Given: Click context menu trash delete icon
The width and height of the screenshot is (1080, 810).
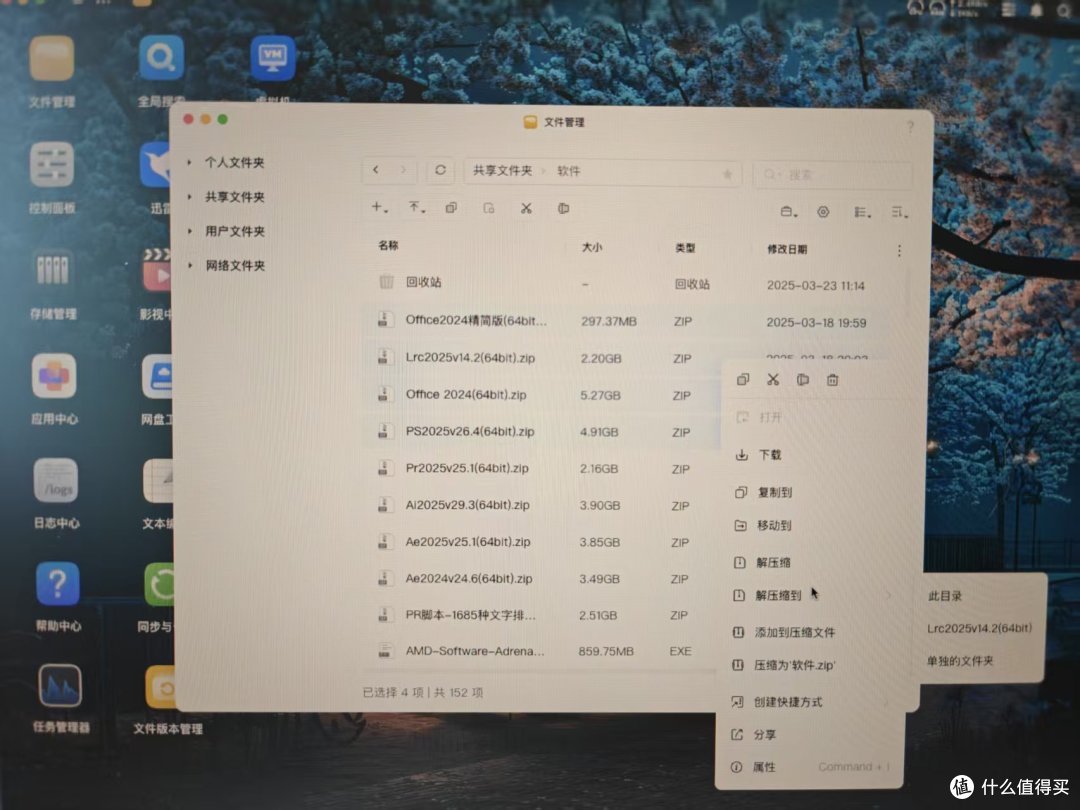Looking at the screenshot, I should tap(832, 380).
